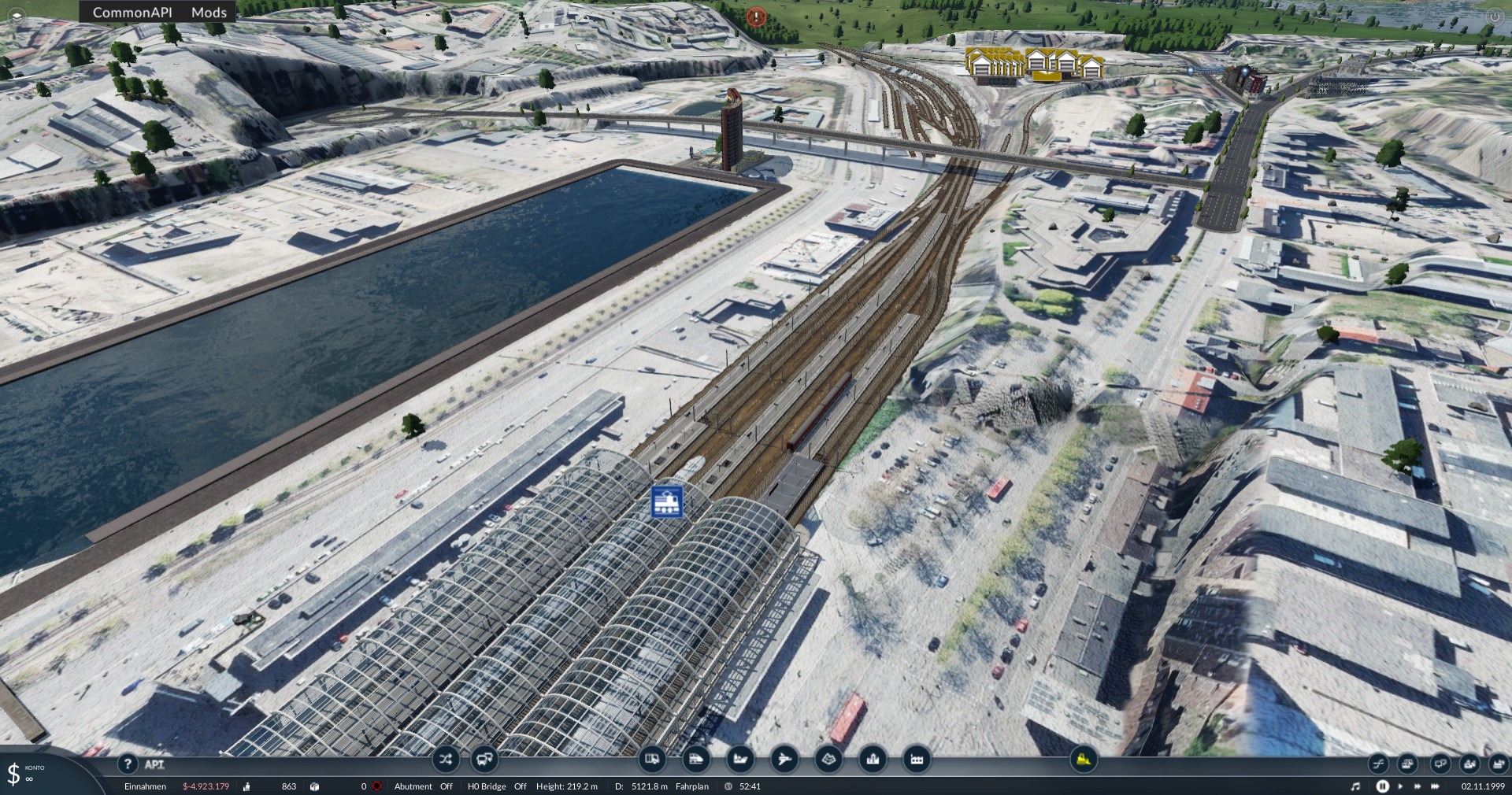Click the Einnahmen income value
Viewport: 1512px width, 795px height.
206,786
